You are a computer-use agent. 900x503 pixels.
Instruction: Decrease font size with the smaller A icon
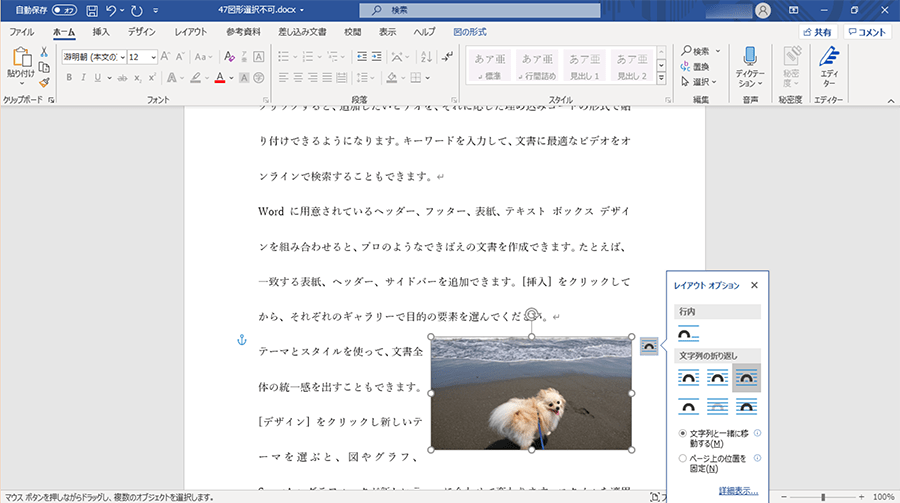pos(180,56)
